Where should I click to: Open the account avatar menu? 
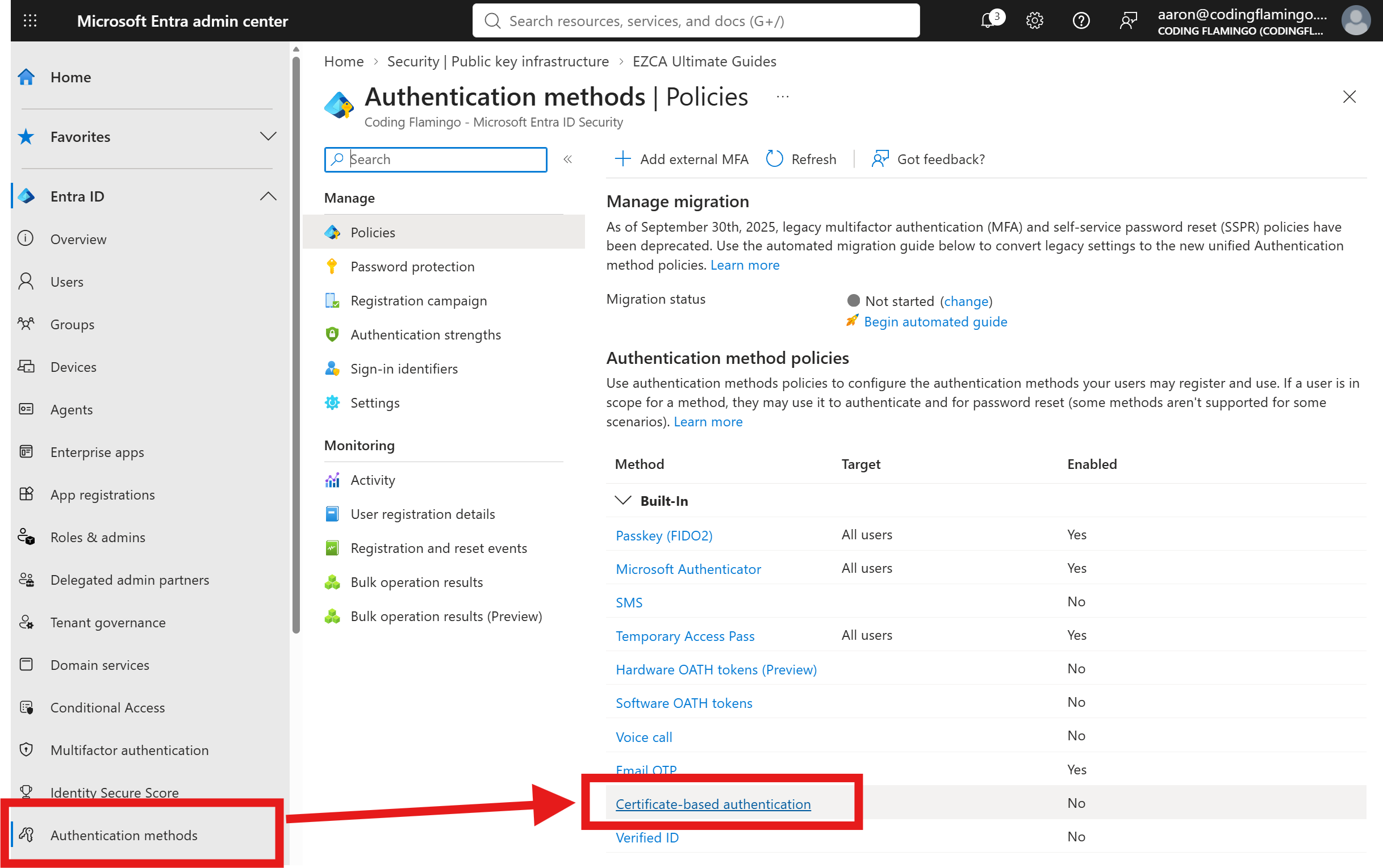(x=1356, y=20)
